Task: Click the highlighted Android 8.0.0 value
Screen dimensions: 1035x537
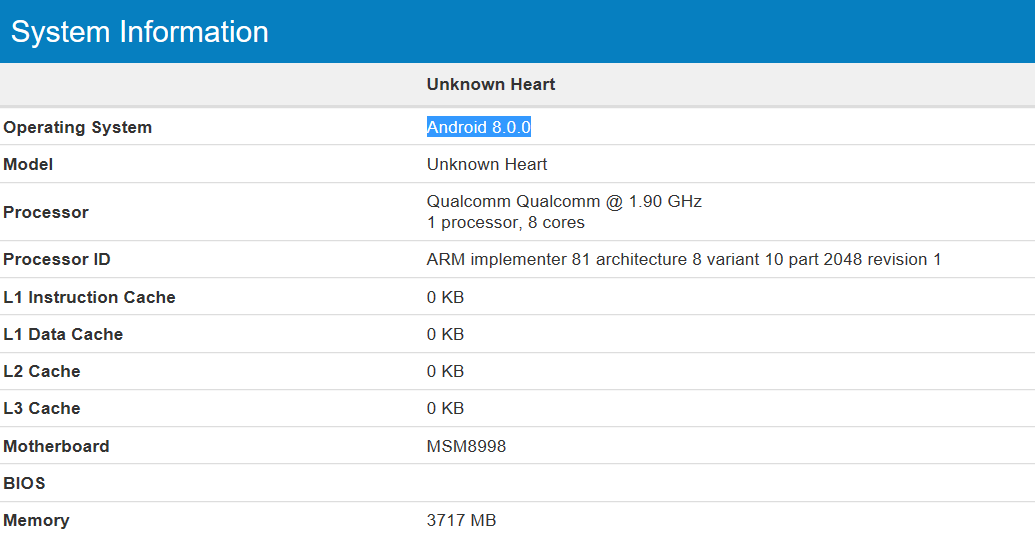Action: tap(478, 127)
